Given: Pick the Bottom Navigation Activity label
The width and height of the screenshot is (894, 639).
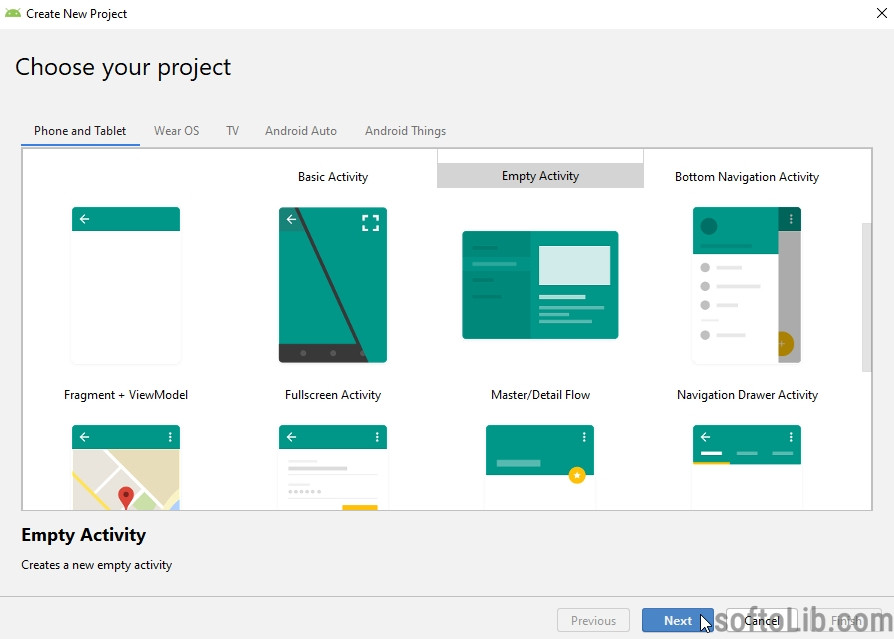Looking at the screenshot, I should coord(747,177).
